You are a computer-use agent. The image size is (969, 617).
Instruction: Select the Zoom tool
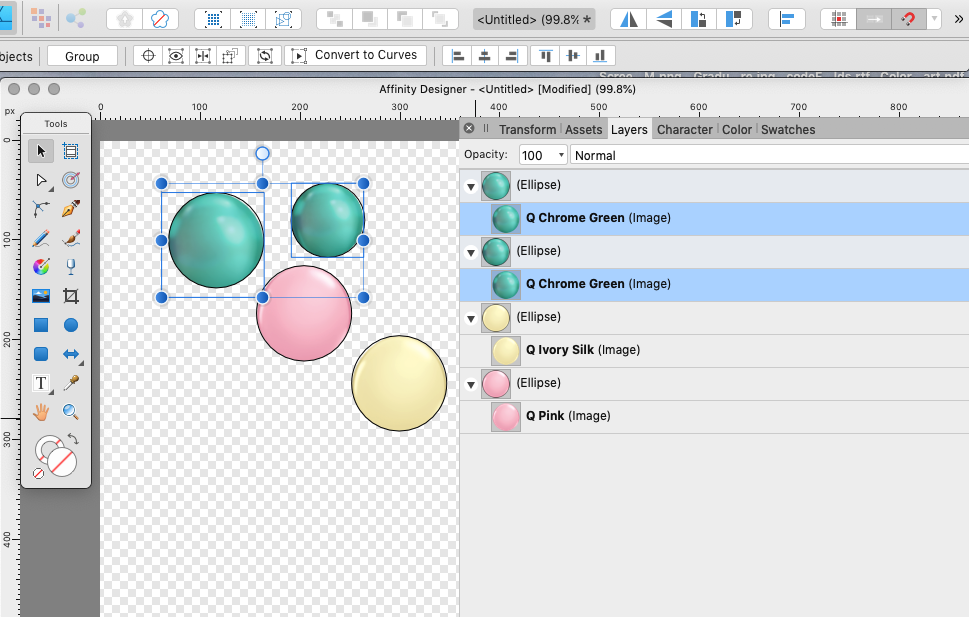tap(72, 410)
